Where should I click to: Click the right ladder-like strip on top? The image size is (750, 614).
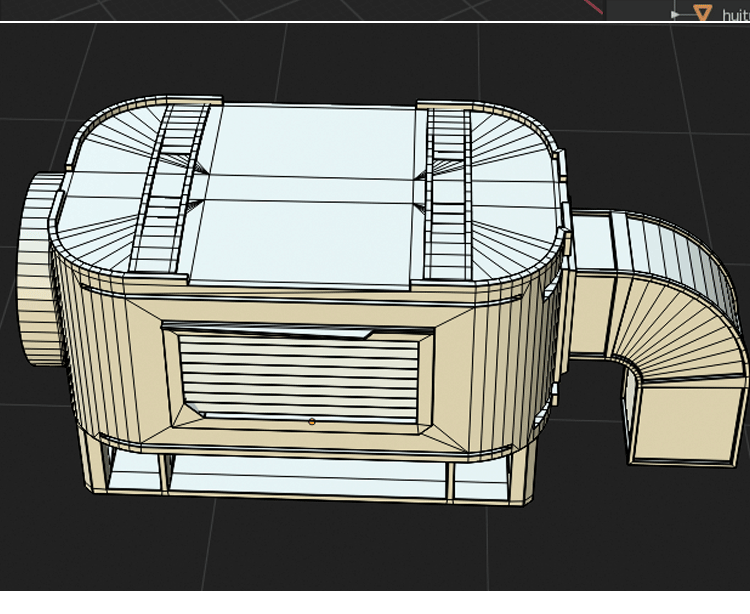[448, 195]
